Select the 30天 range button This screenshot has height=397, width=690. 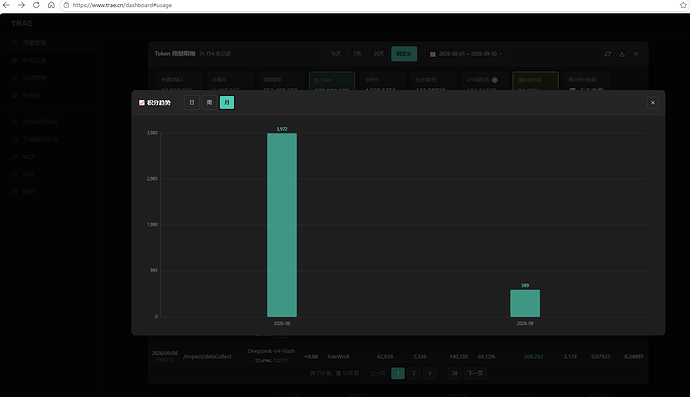[378, 54]
